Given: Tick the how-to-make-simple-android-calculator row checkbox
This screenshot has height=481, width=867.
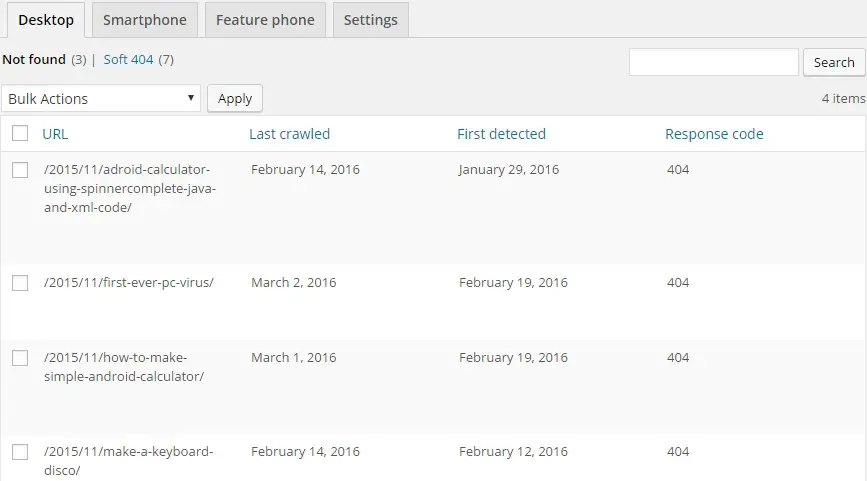Looking at the screenshot, I should (x=20, y=358).
